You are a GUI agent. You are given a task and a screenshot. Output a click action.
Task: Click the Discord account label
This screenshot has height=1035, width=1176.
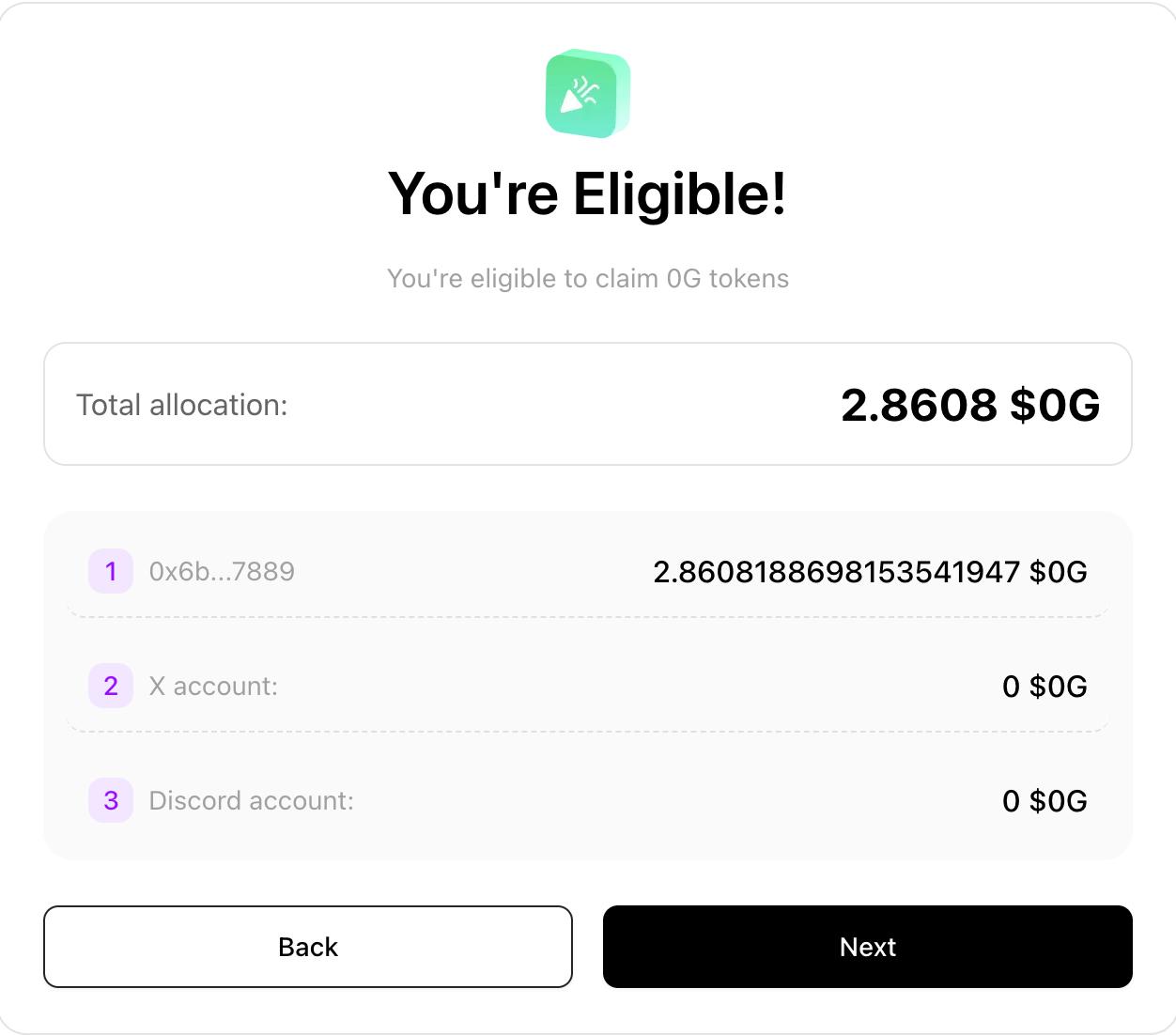[252, 801]
